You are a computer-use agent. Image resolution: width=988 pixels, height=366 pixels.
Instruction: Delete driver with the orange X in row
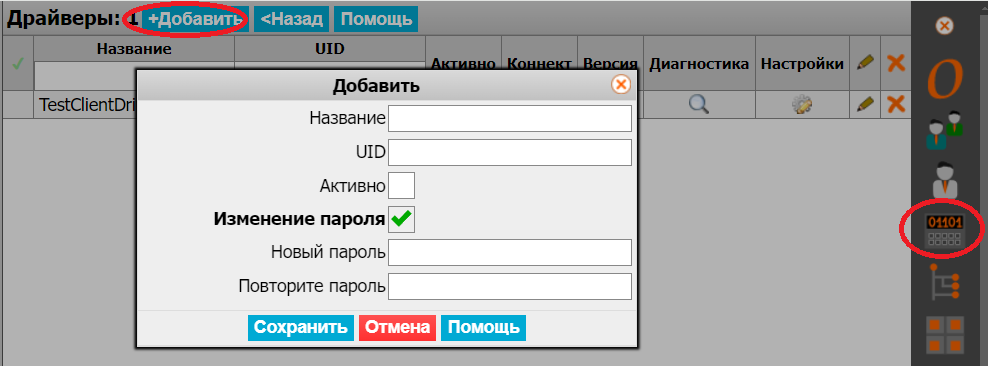(x=896, y=104)
